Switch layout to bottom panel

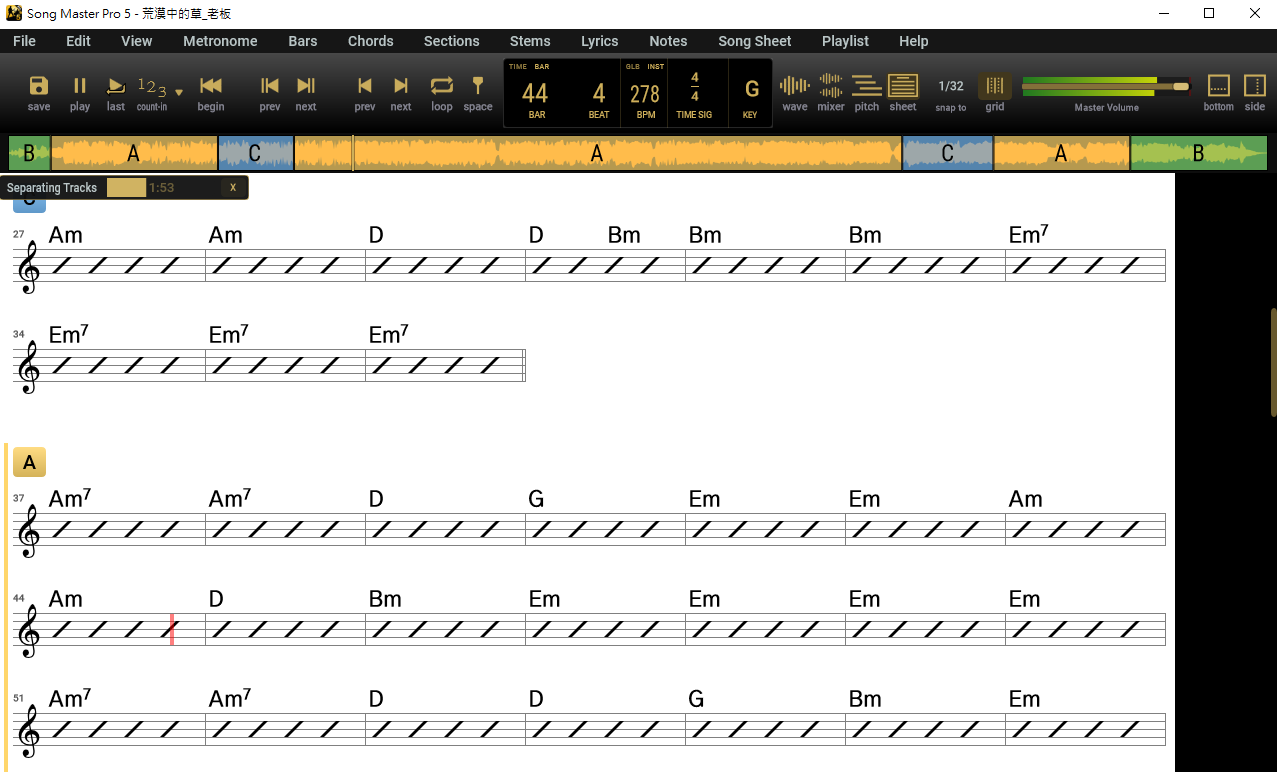click(x=1219, y=86)
